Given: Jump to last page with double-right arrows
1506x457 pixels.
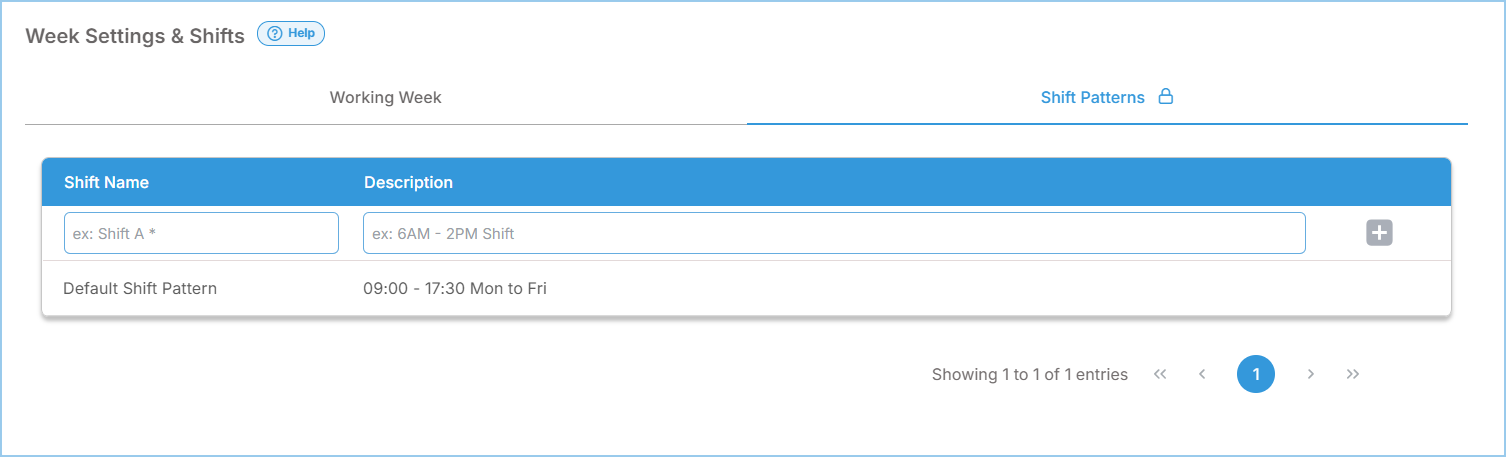Looking at the screenshot, I should click(x=1353, y=374).
